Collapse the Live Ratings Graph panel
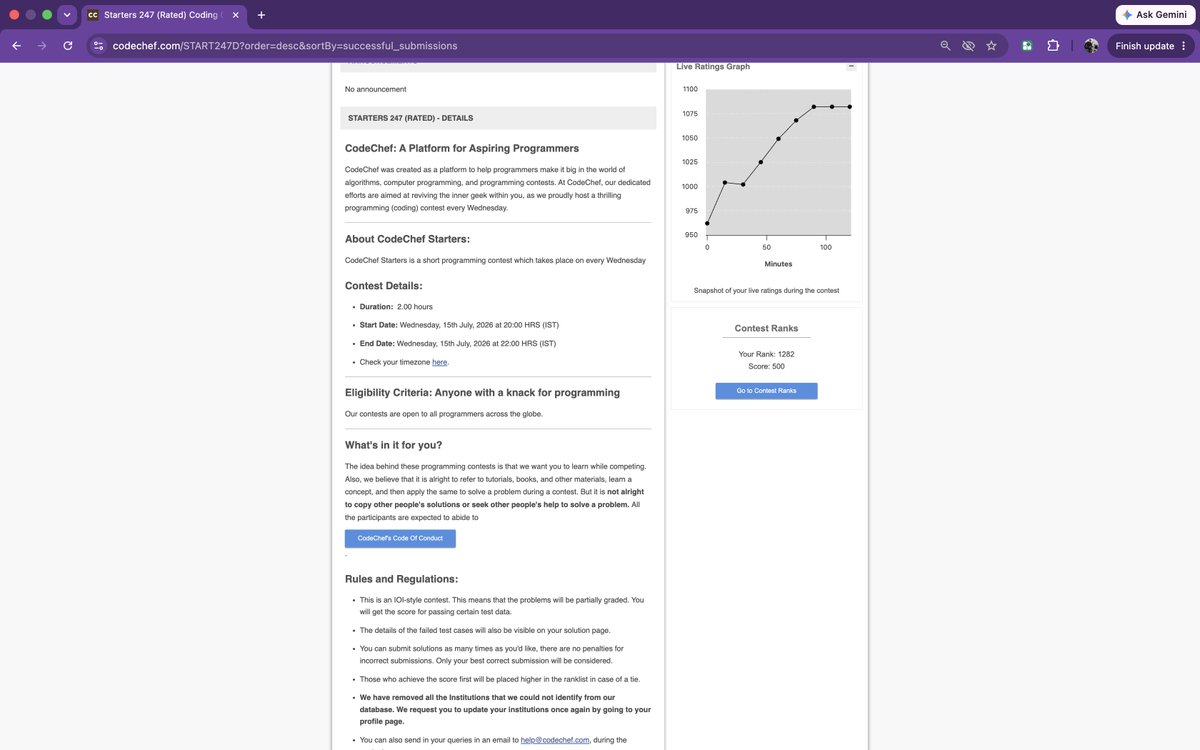 click(x=851, y=66)
